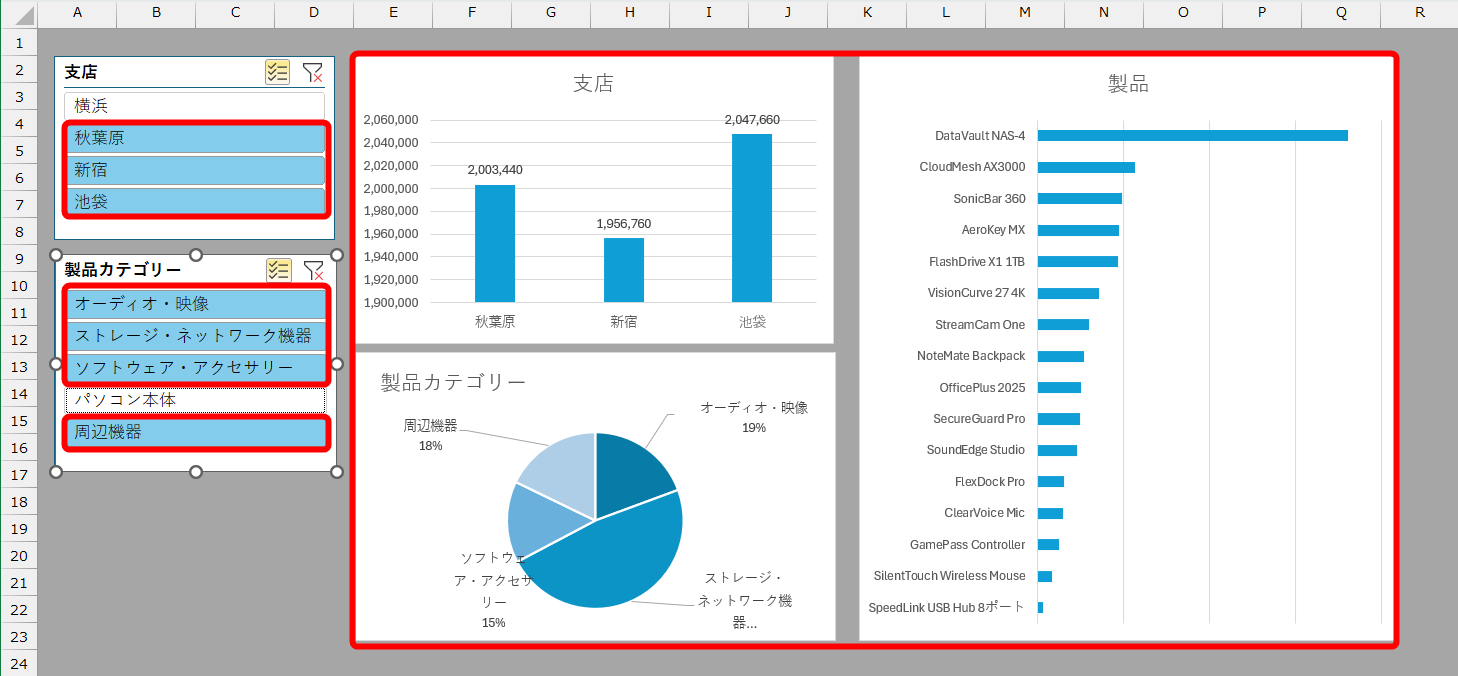The image size is (1458, 676).
Task: Click the ClearVoice Mic label
Action: [x=985, y=513]
